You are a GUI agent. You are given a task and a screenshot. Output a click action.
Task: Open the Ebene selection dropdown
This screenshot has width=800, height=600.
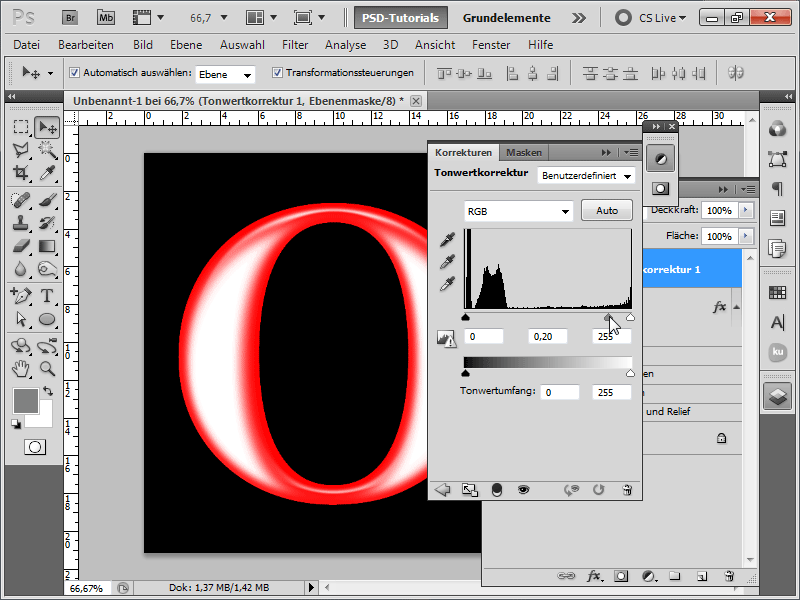(225, 74)
